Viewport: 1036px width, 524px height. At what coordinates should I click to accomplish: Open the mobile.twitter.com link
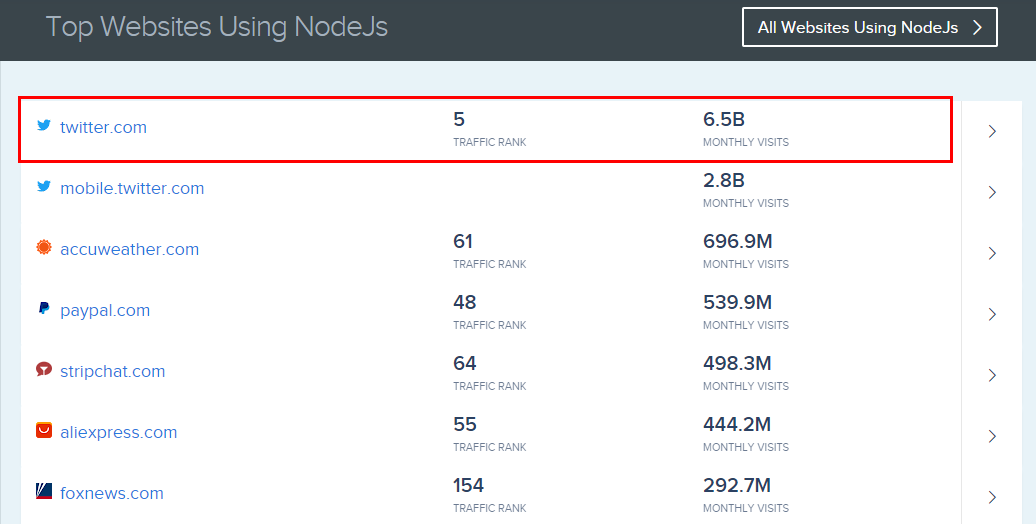pyautogui.click(x=132, y=188)
